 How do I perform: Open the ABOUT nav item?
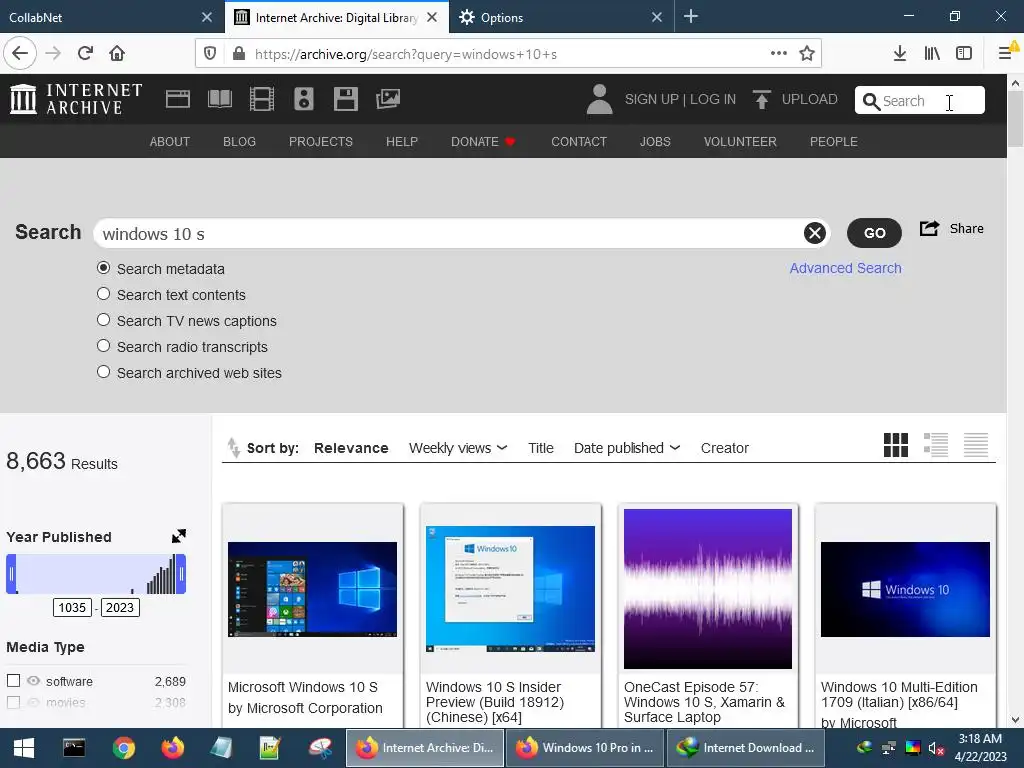coord(170,142)
